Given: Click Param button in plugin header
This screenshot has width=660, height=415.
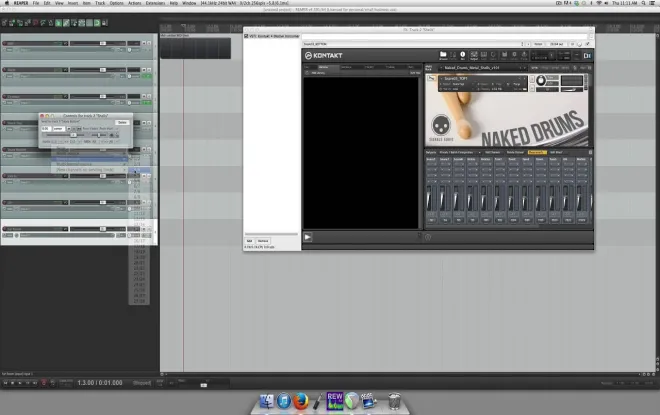Looking at the screenshot, I should tap(538, 44).
